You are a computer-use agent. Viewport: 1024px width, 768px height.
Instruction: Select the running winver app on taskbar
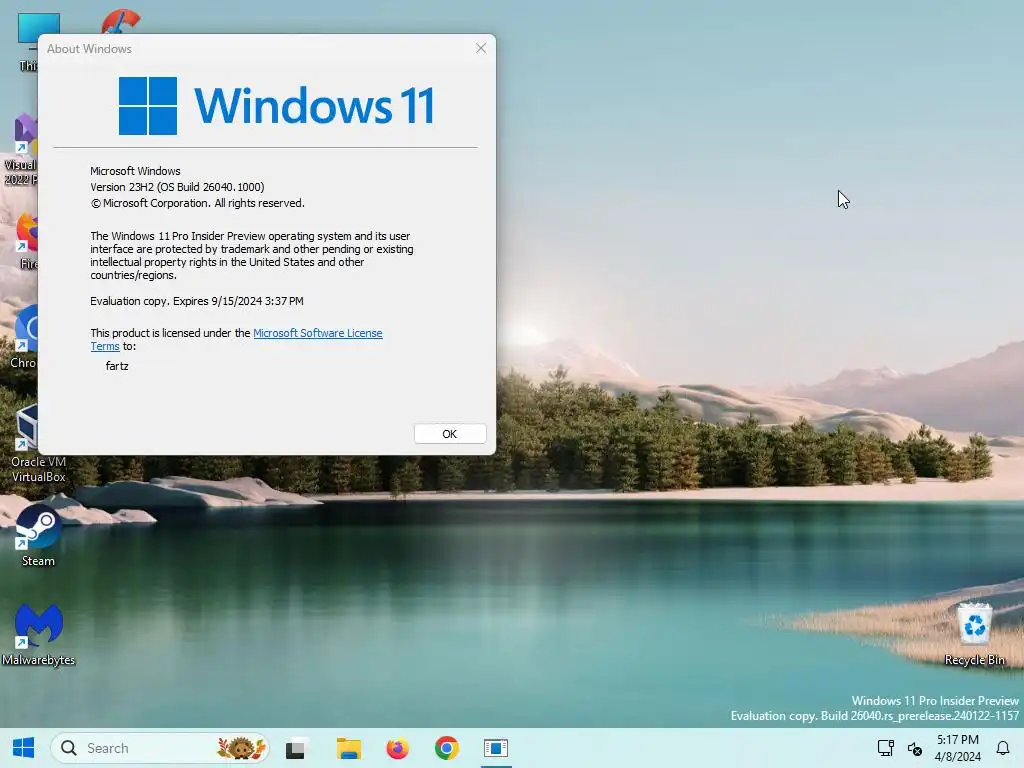496,748
